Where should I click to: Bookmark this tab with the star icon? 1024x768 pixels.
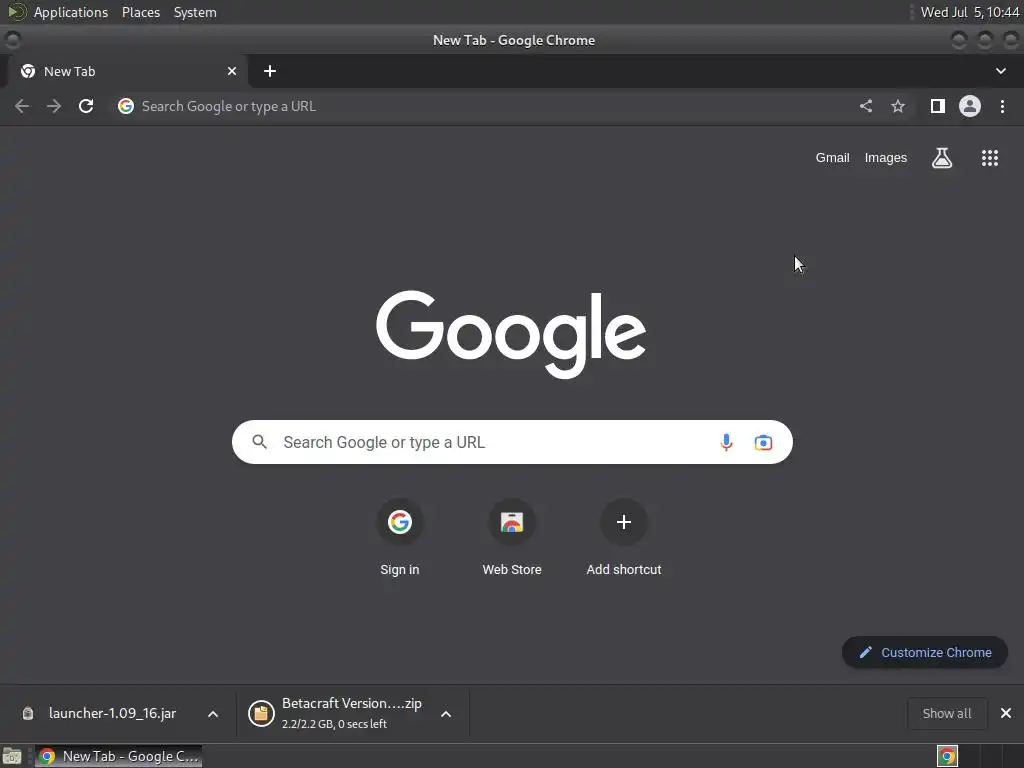[x=898, y=106]
